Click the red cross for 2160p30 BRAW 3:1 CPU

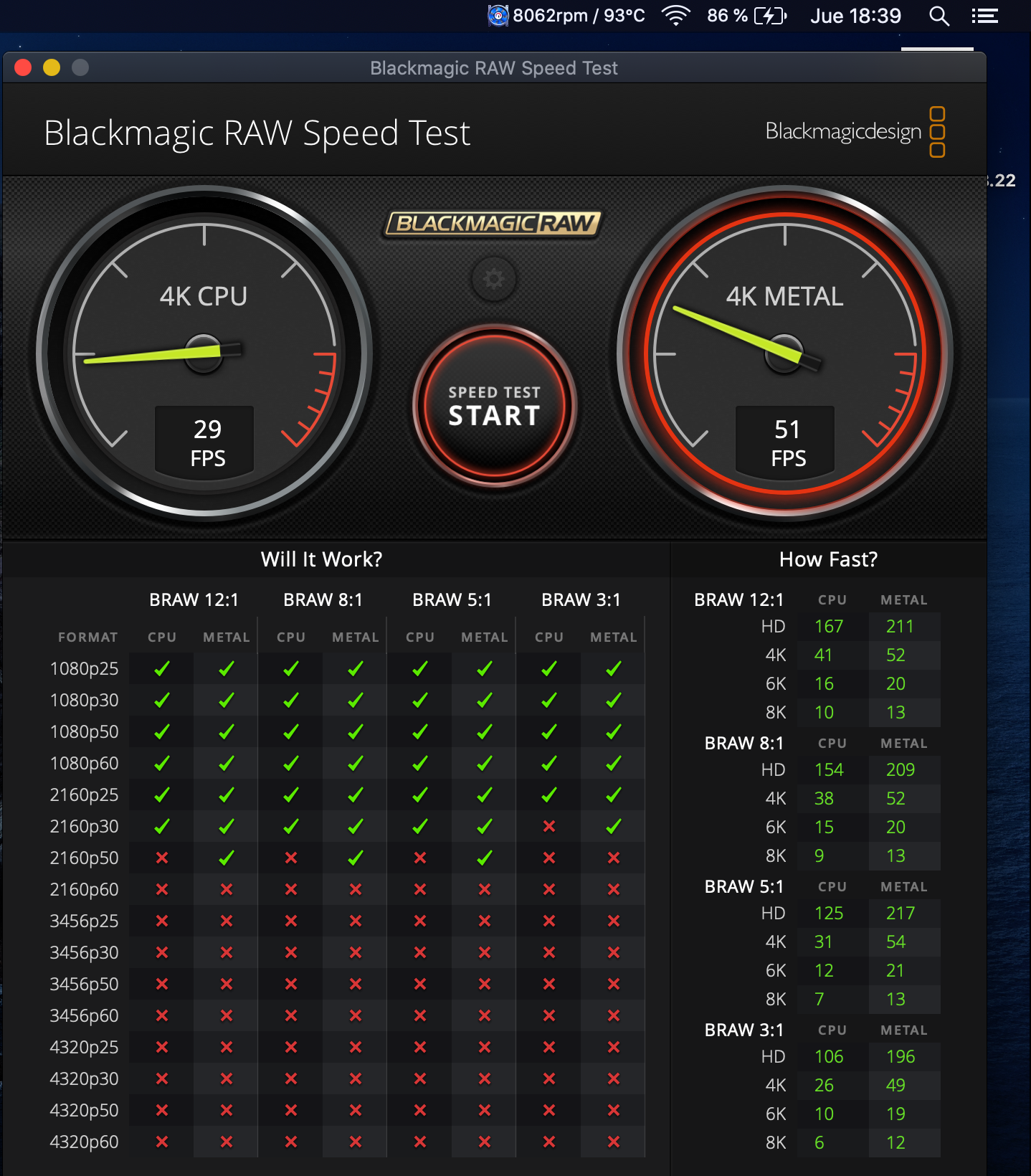point(549,826)
